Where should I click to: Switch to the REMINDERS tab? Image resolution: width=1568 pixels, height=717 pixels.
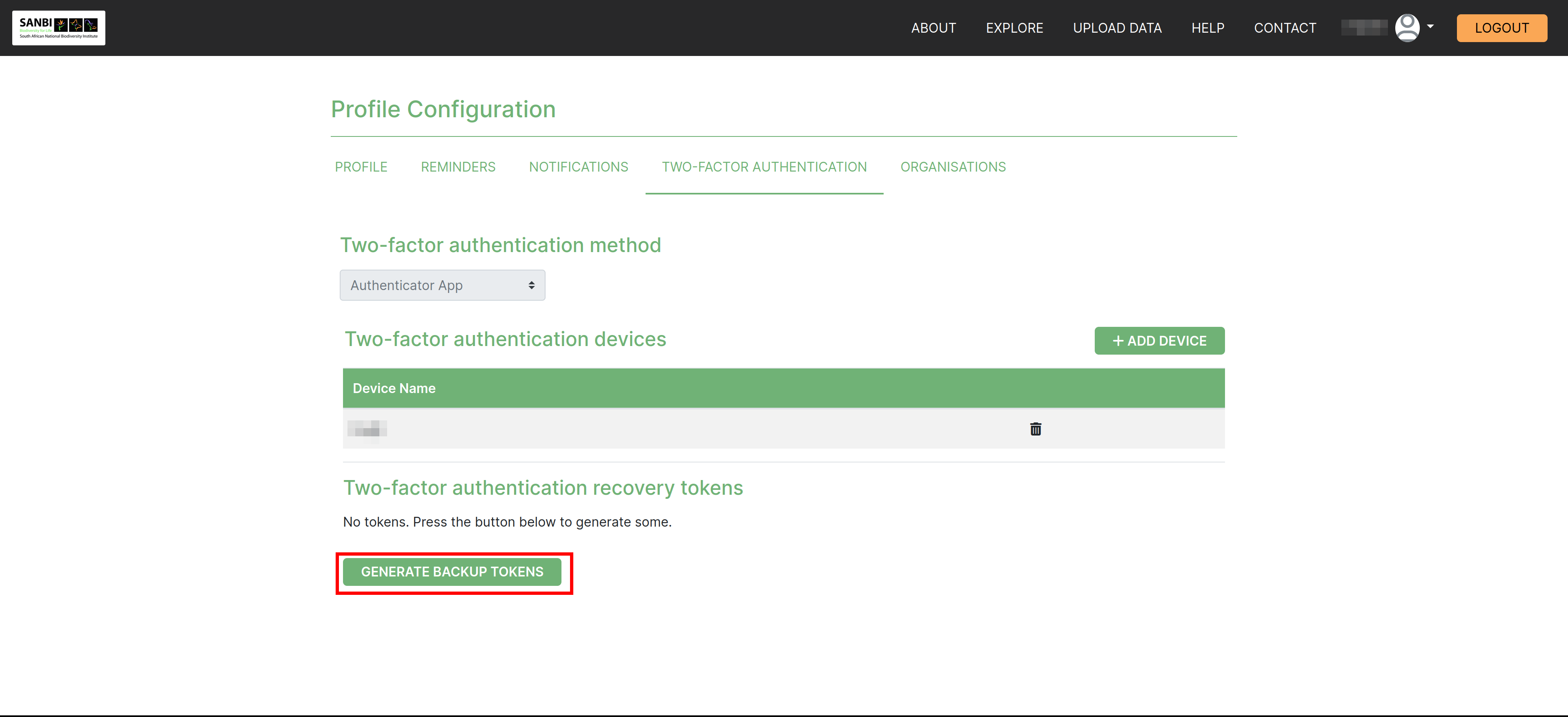(458, 167)
